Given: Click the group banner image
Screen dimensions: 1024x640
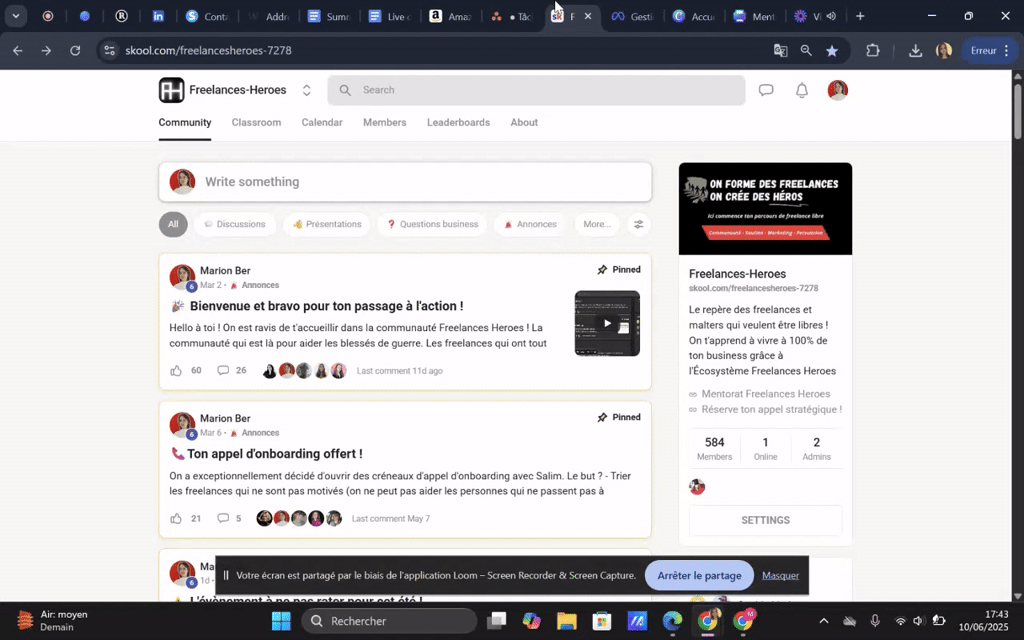Looking at the screenshot, I should (765, 208).
